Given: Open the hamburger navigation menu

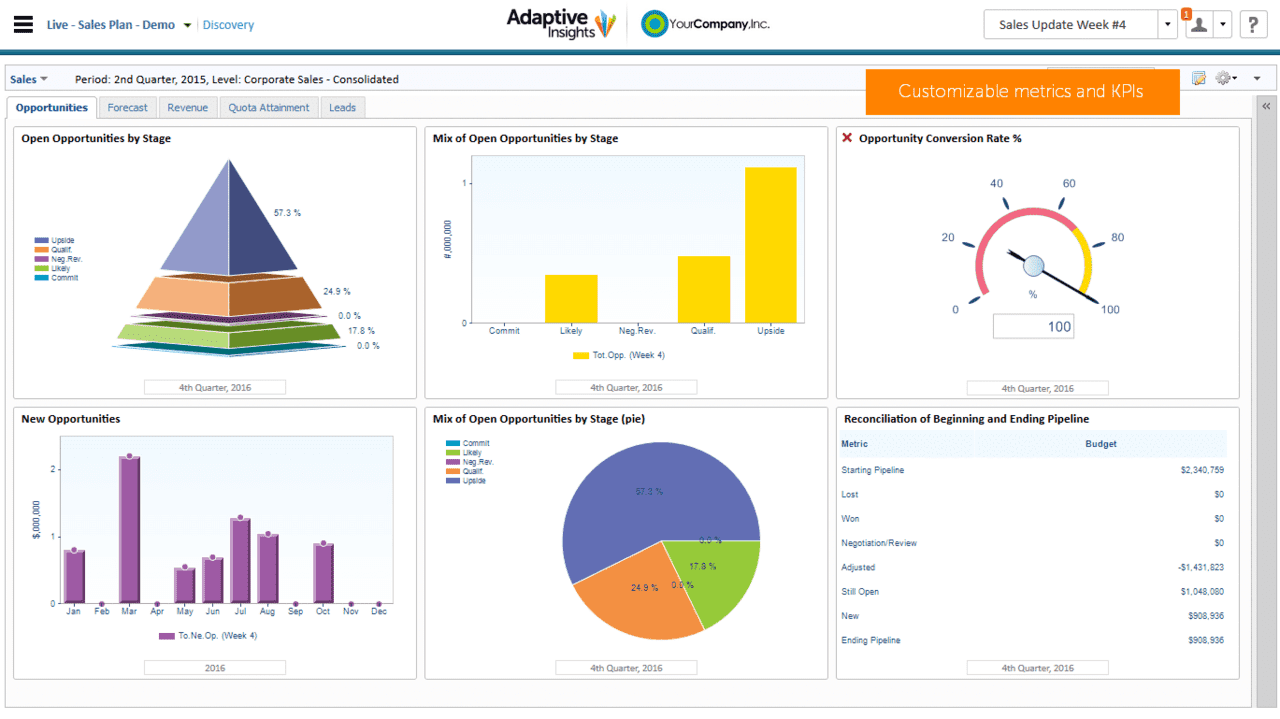Looking at the screenshot, I should tap(23, 25).
